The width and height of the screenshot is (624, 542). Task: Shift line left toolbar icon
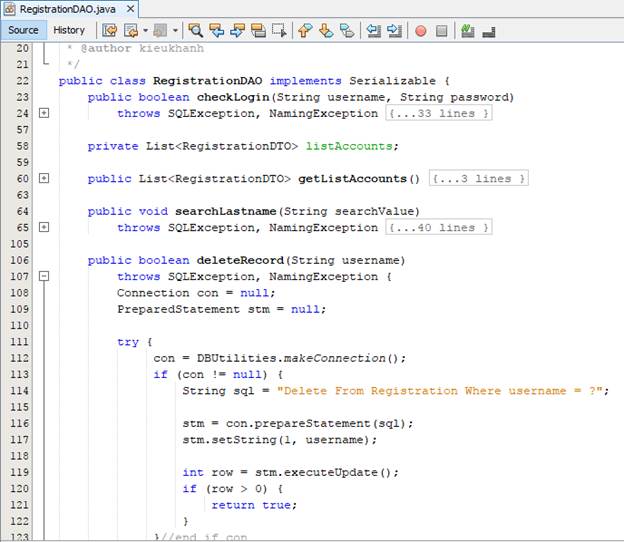point(373,30)
